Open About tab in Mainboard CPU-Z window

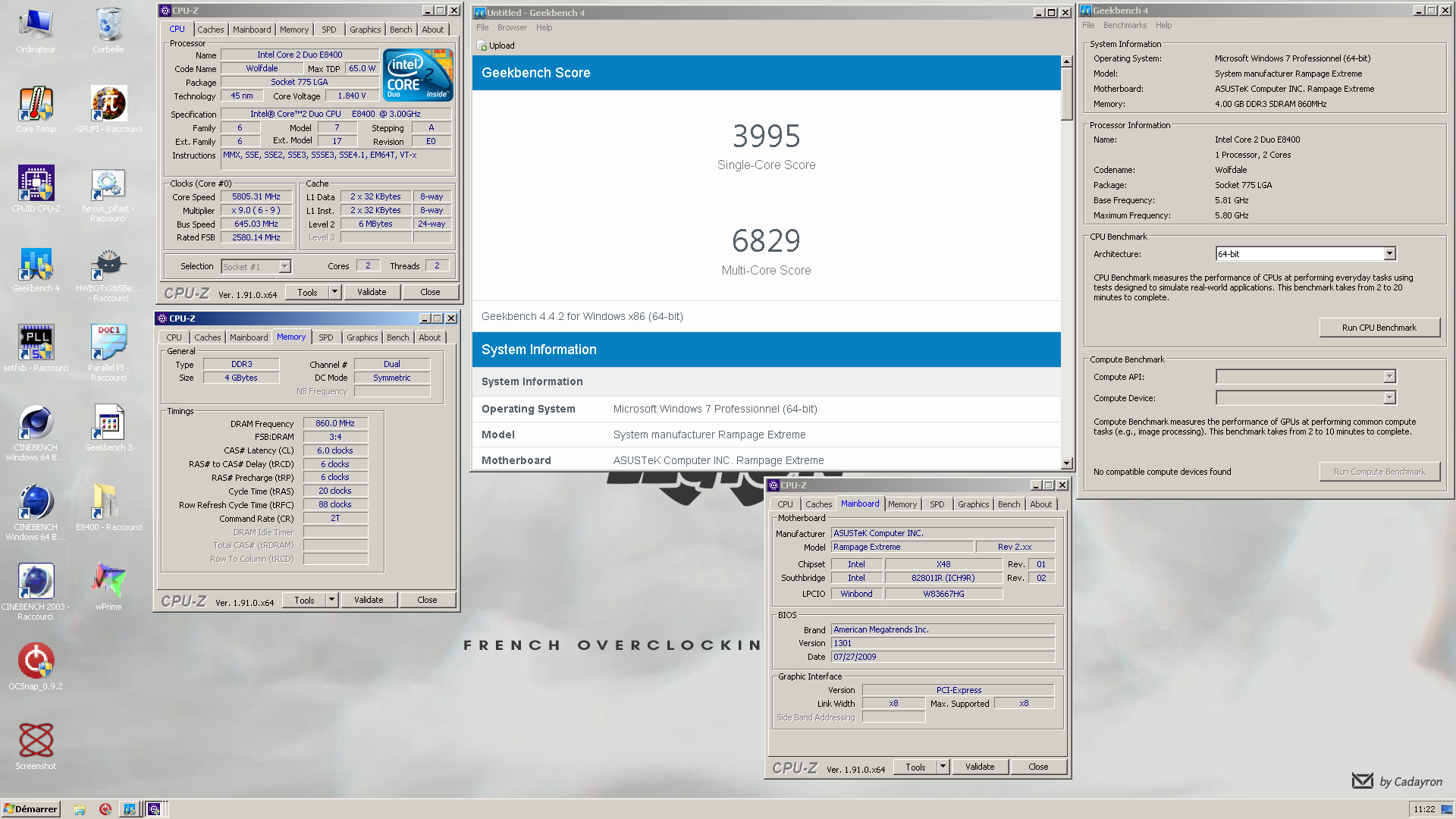pos(1040,504)
